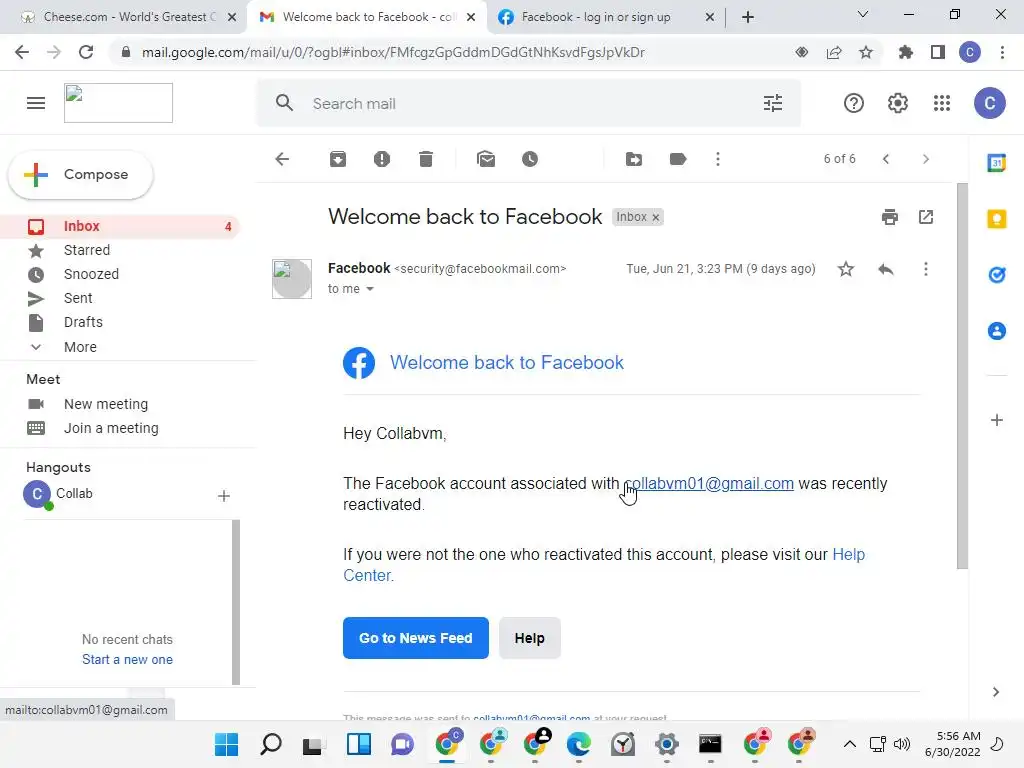The width and height of the screenshot is (1024, 768).
Task: Hide the right side panel chevron
Action: (x=996, y=692)
